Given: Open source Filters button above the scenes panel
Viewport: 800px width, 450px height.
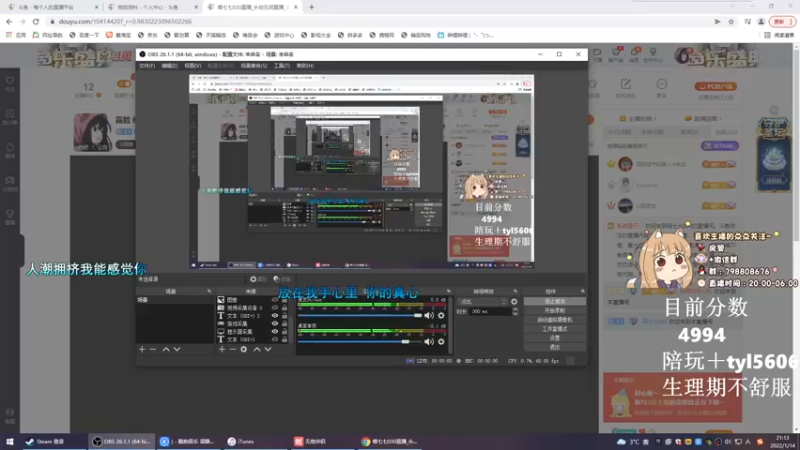Looking at the screenshot, I should click(282, 279).
